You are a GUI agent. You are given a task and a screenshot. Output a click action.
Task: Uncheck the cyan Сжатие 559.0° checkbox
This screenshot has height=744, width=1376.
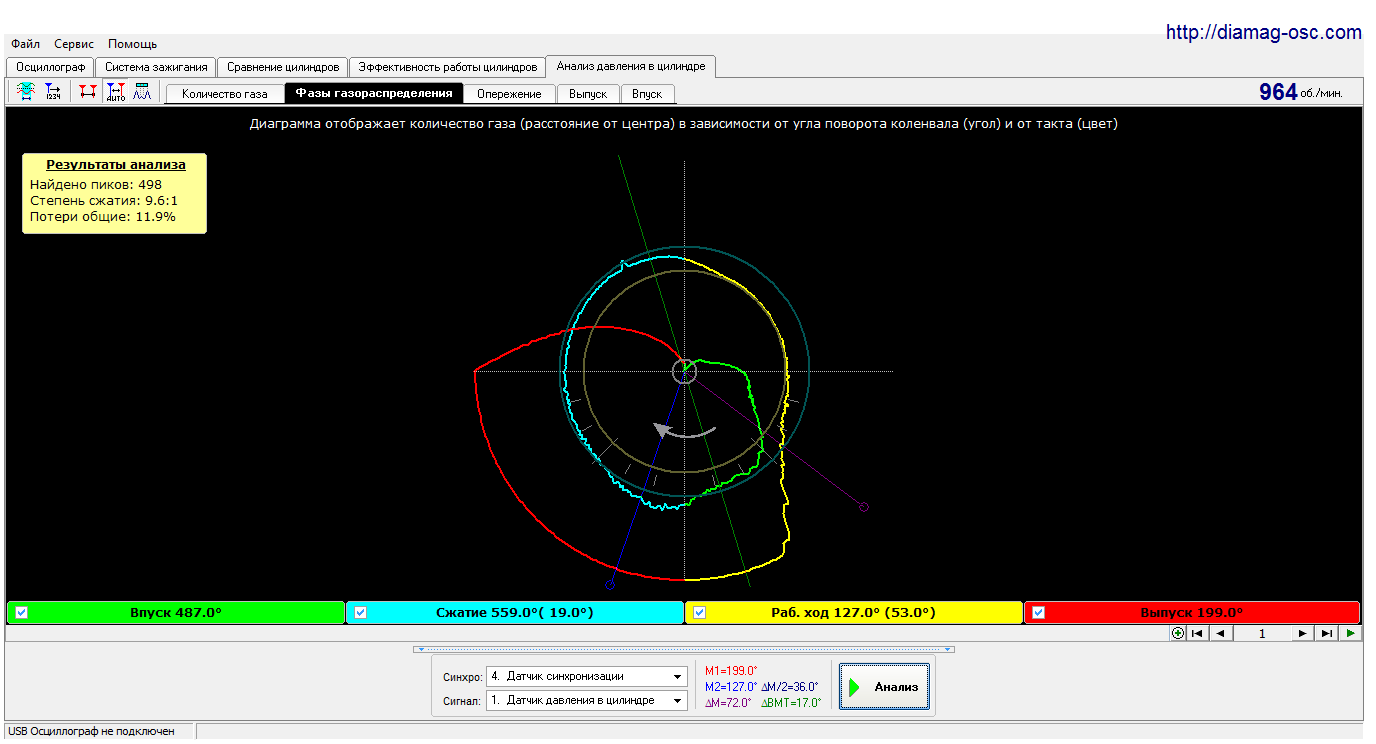(360, 613)
